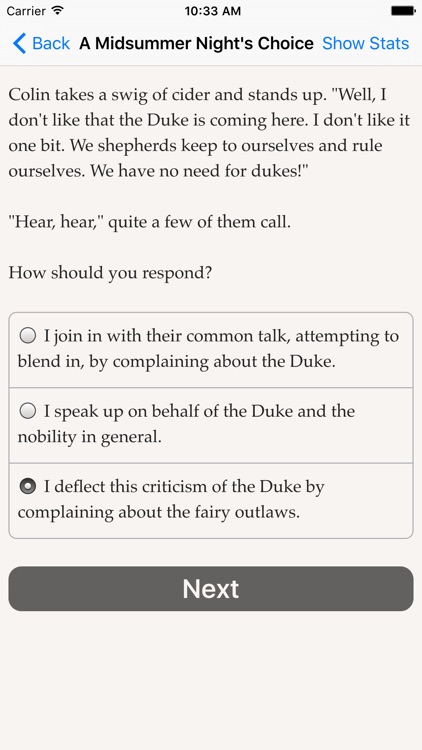This screenshot has height=750, width=422.
Task: Tap the title A Midsummer Night's Choice
Action: point(196,43)
